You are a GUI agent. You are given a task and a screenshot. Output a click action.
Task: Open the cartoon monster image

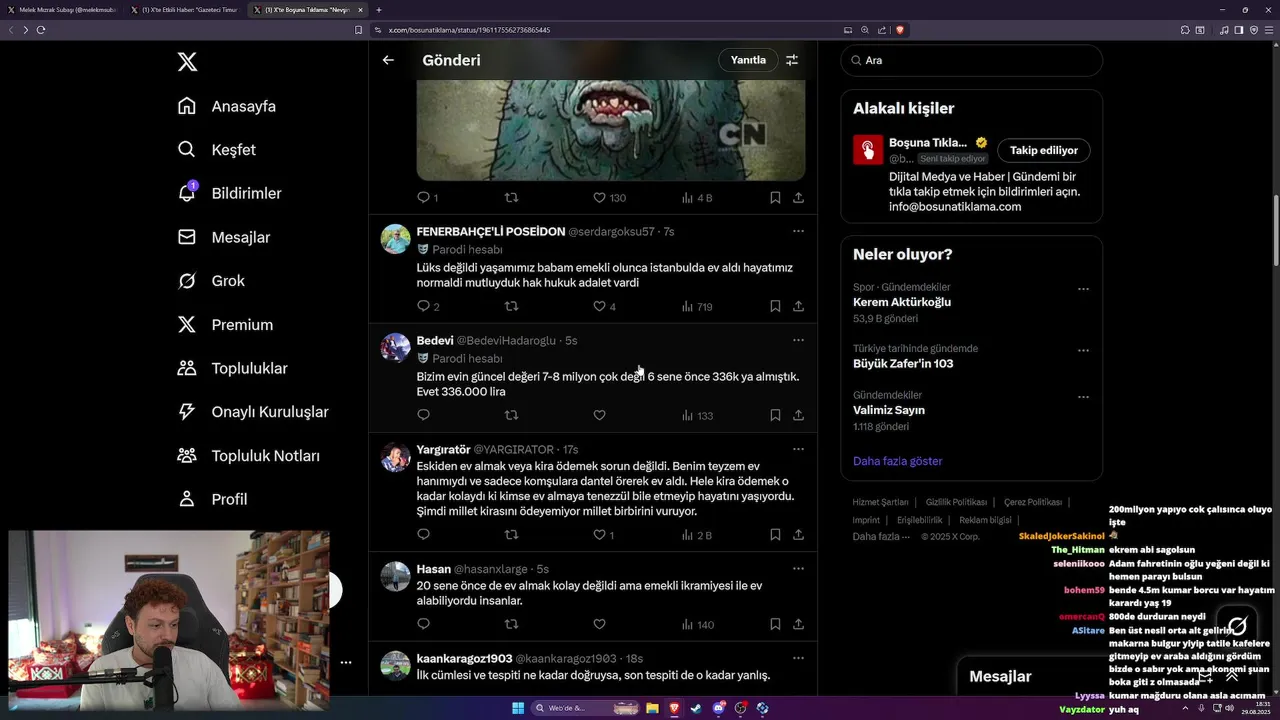click(611, 130)
